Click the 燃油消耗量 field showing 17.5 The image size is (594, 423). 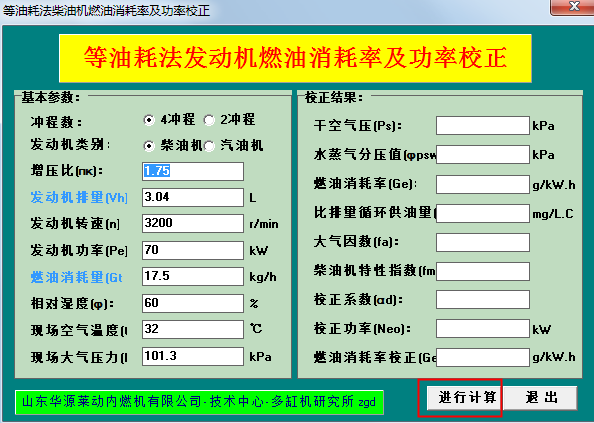193,276
